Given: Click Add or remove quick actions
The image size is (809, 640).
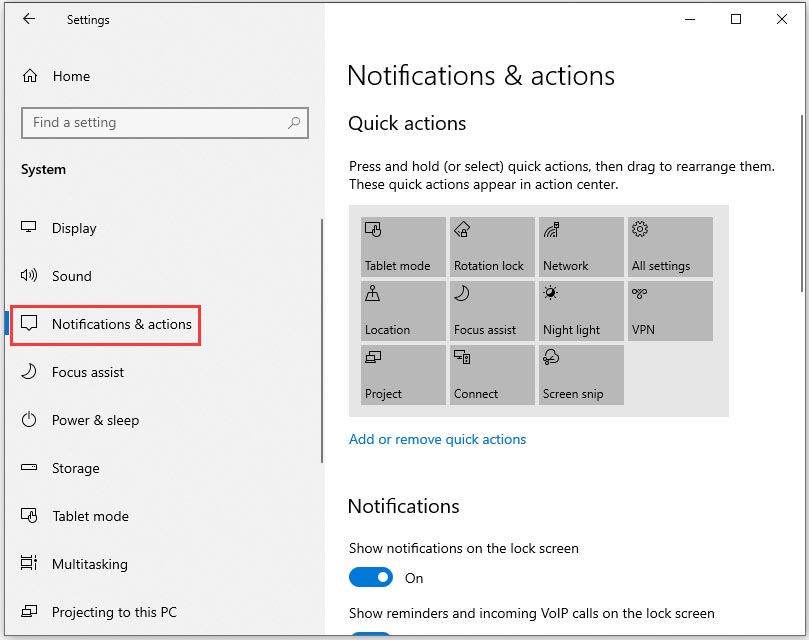Looking at the screenshot, I should 438,439.
